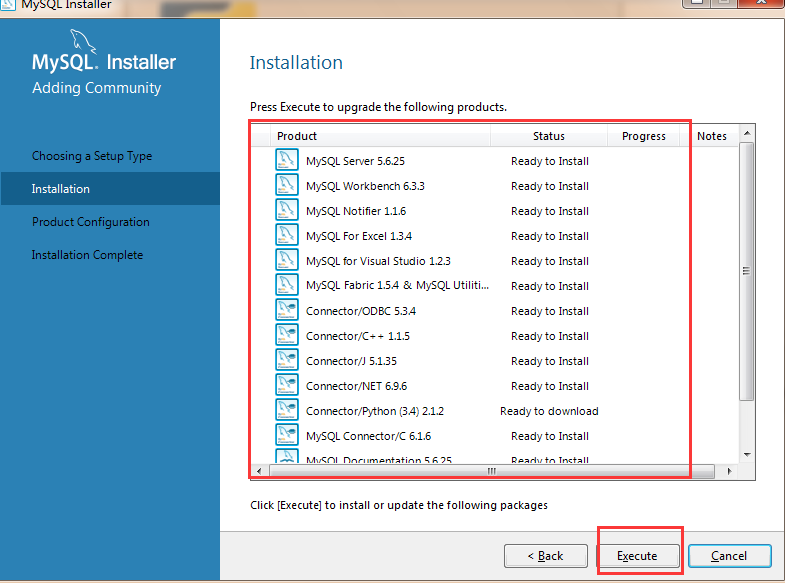The height and width of the screenshot is (583, 785).
Task: Go to Choosing a Setup Type step
Action: pyautogui.click(x=92, y=156)
